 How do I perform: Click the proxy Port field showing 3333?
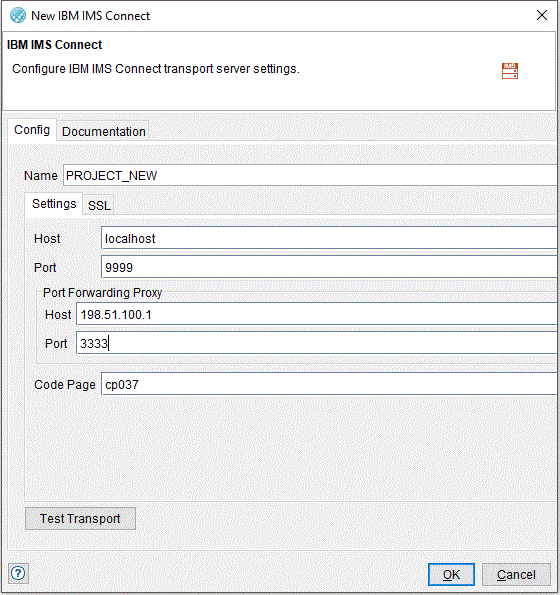point(317,343)
